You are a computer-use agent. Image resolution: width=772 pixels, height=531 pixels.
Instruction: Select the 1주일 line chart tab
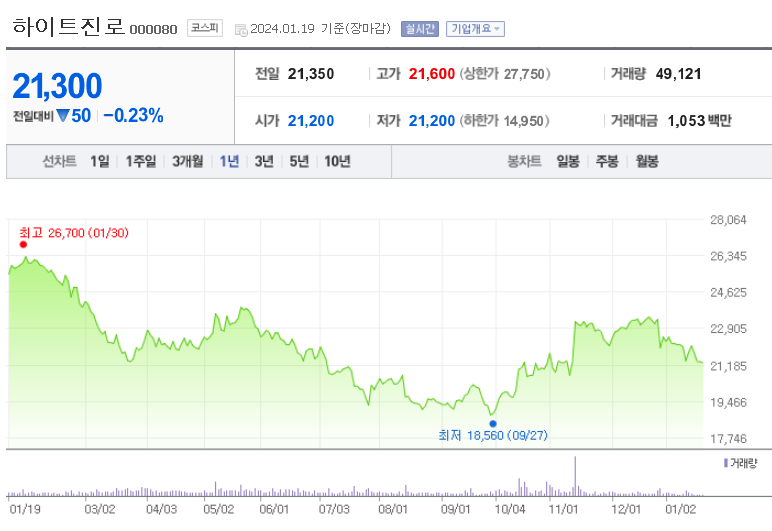click(140, 161)
